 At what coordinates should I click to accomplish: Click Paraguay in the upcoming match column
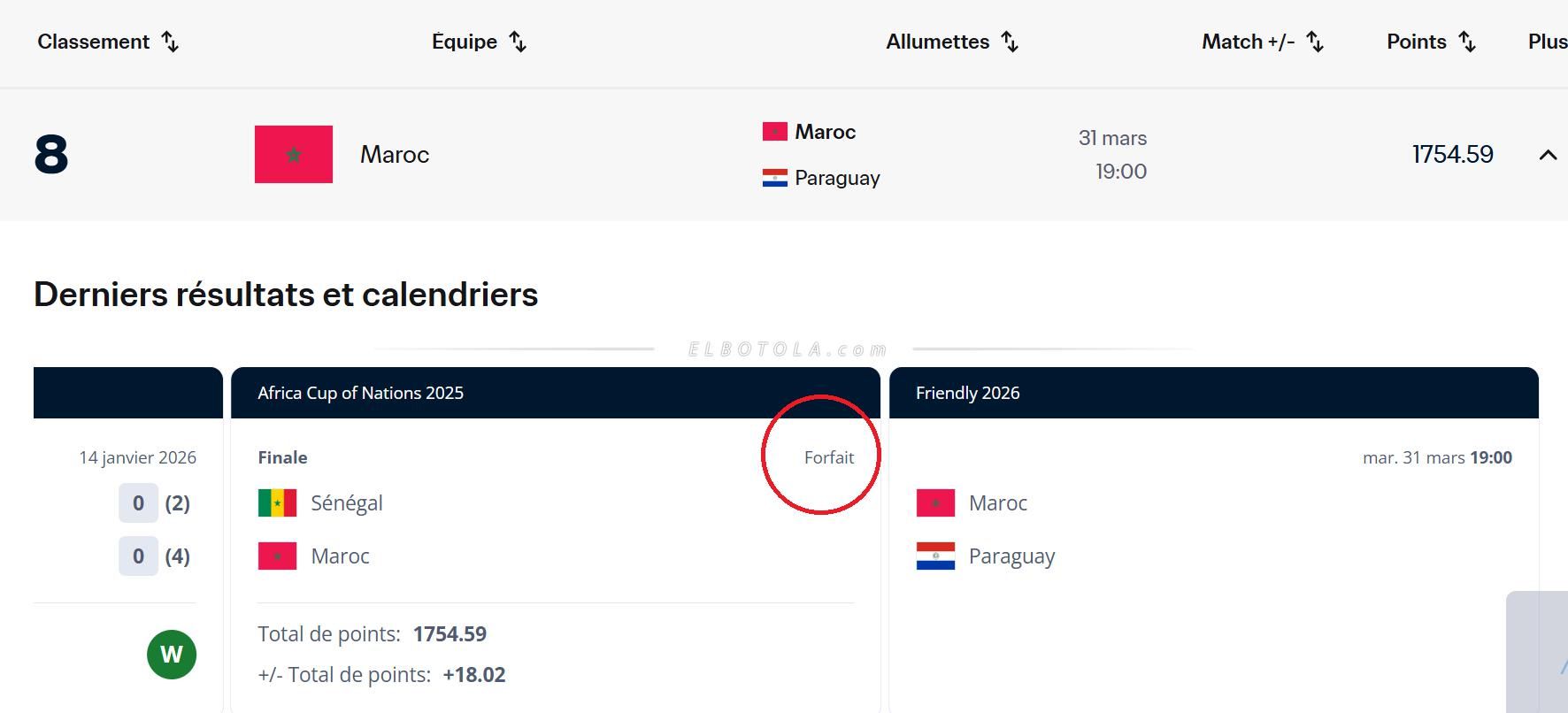click(836, 178)
